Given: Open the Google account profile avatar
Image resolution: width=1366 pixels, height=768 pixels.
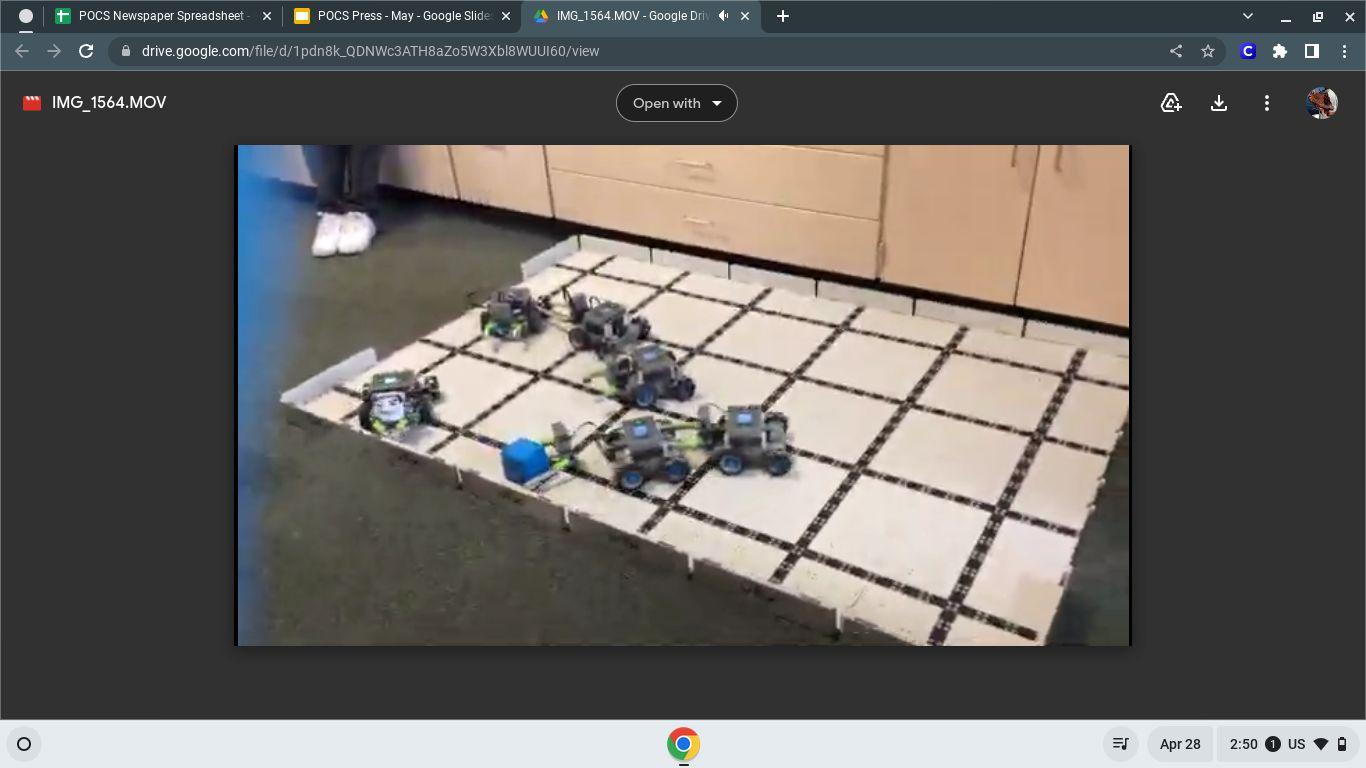Looking at the screenshot, I should point(1322,103).
